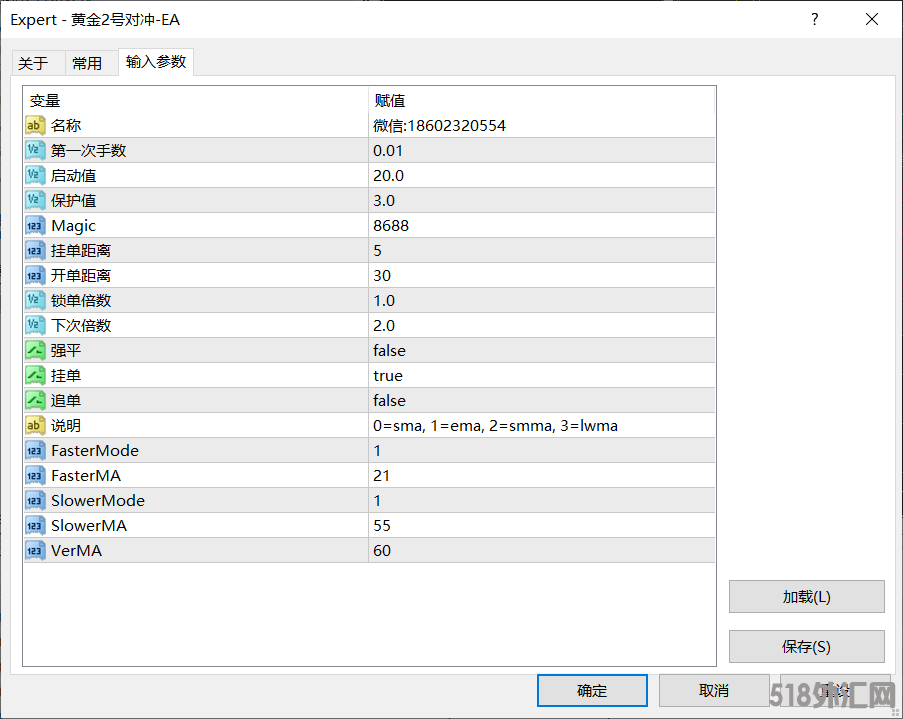
Task: Switch to the 关于 tab
Action: (33, 63)
